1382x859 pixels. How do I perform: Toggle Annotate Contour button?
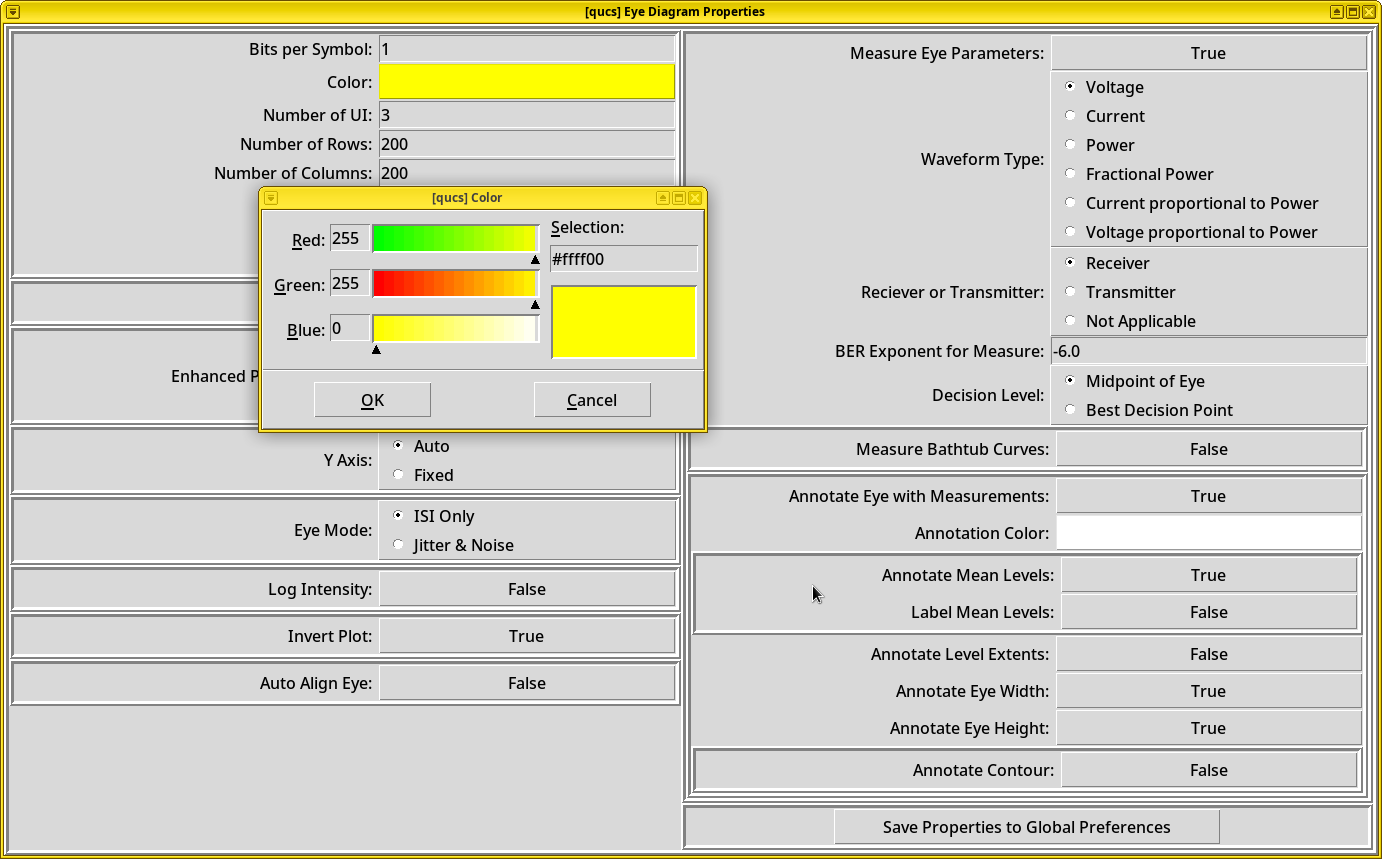pyautogui.click(x=1208, y=770)
